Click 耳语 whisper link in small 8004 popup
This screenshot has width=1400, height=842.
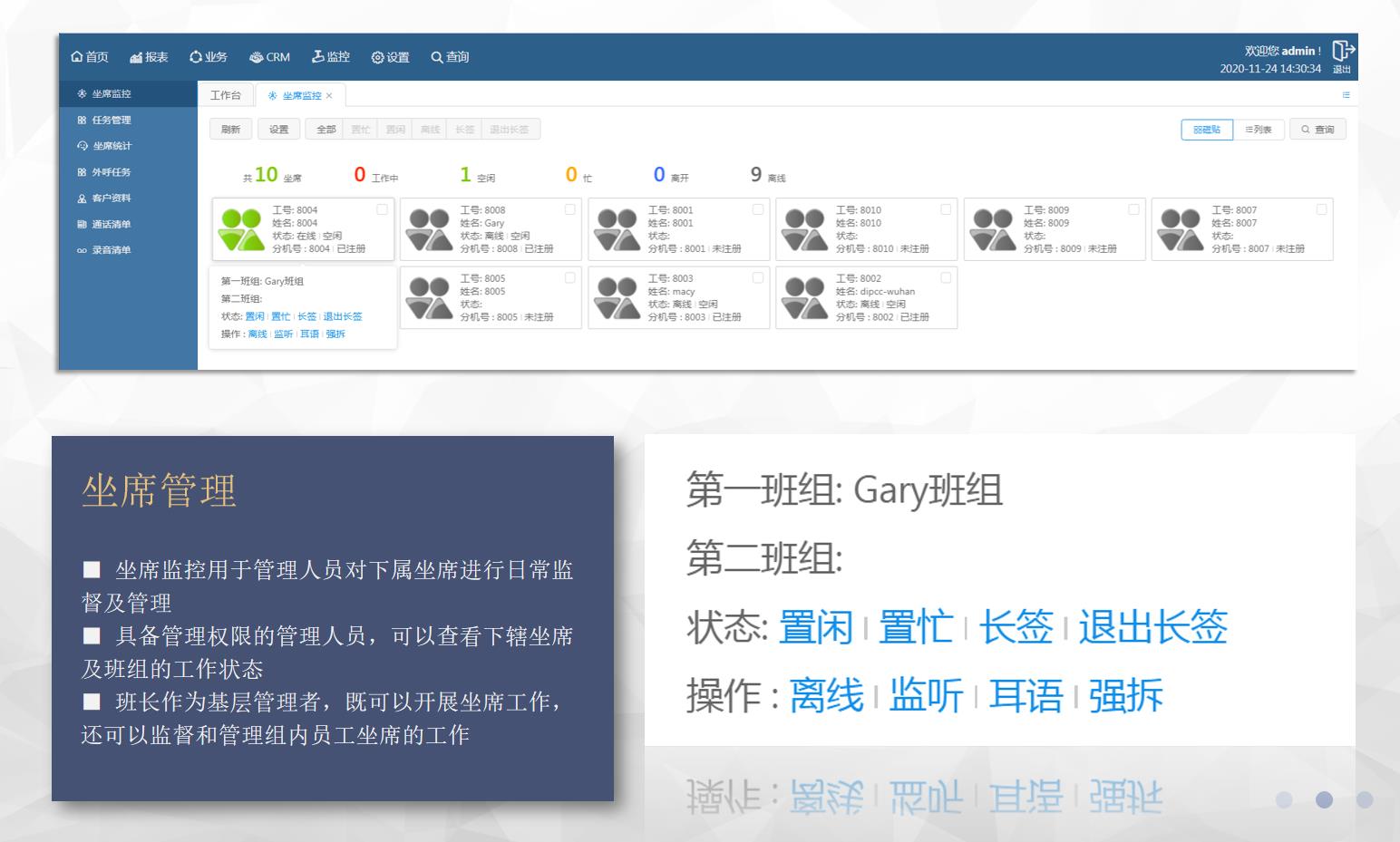pos(310,334)
